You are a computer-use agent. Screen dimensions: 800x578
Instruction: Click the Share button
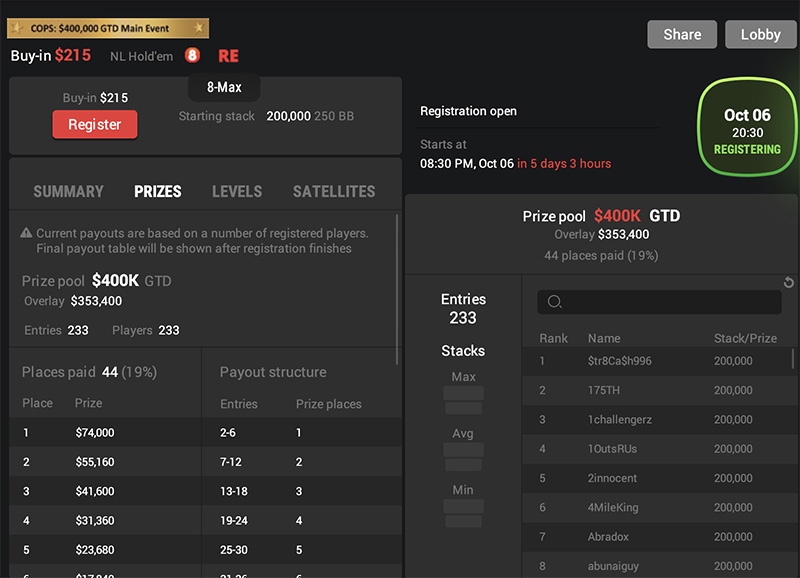pos(682,34)
